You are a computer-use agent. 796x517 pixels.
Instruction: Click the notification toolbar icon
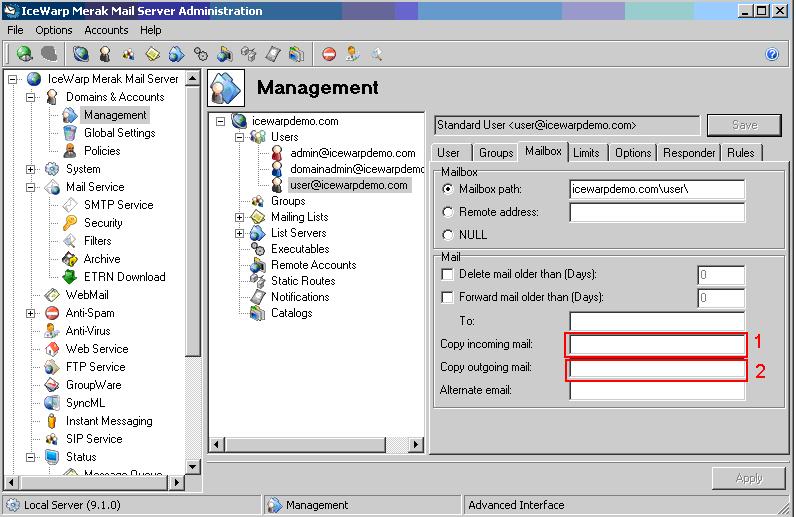(x=273, y=54)
